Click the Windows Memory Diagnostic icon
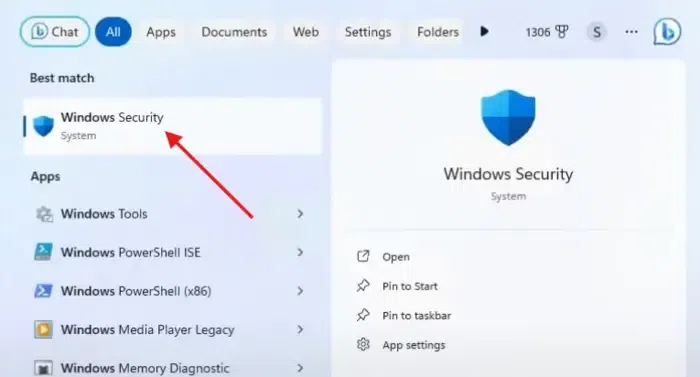This screenshot has height=377, width=700. (x=43, y=369)
